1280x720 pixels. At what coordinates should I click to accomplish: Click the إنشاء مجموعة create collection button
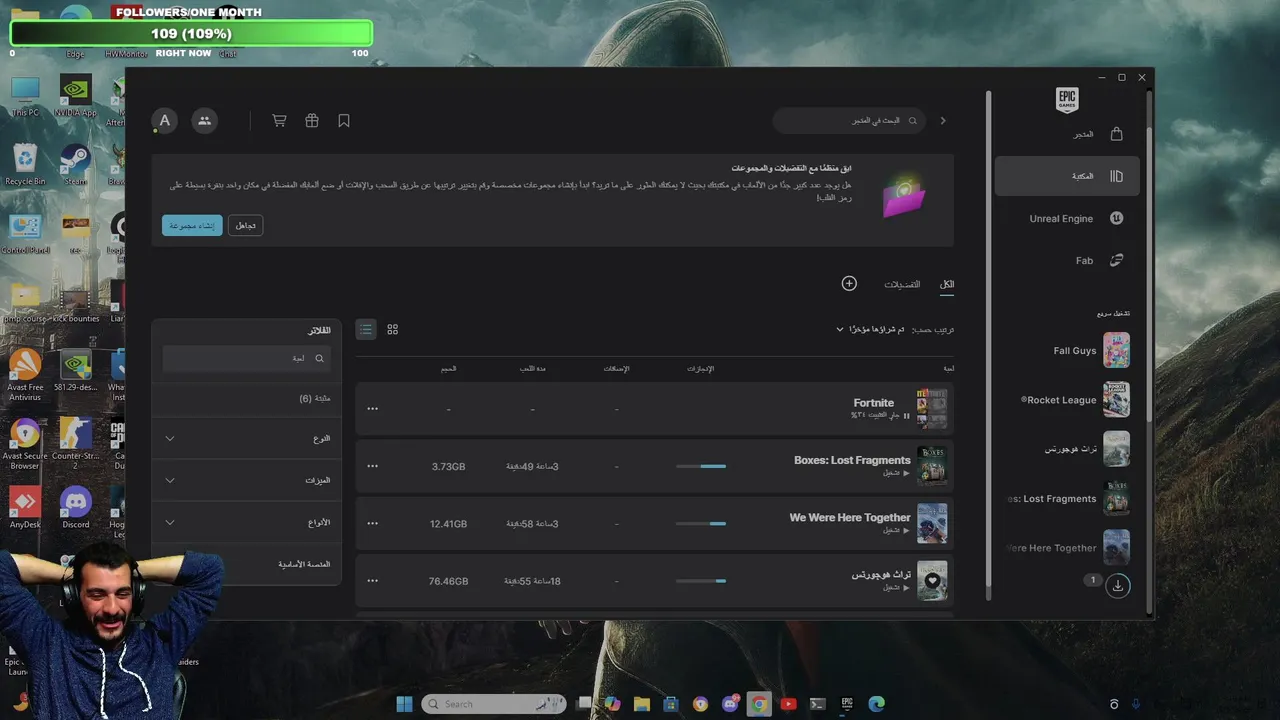[x=192, y=226]
